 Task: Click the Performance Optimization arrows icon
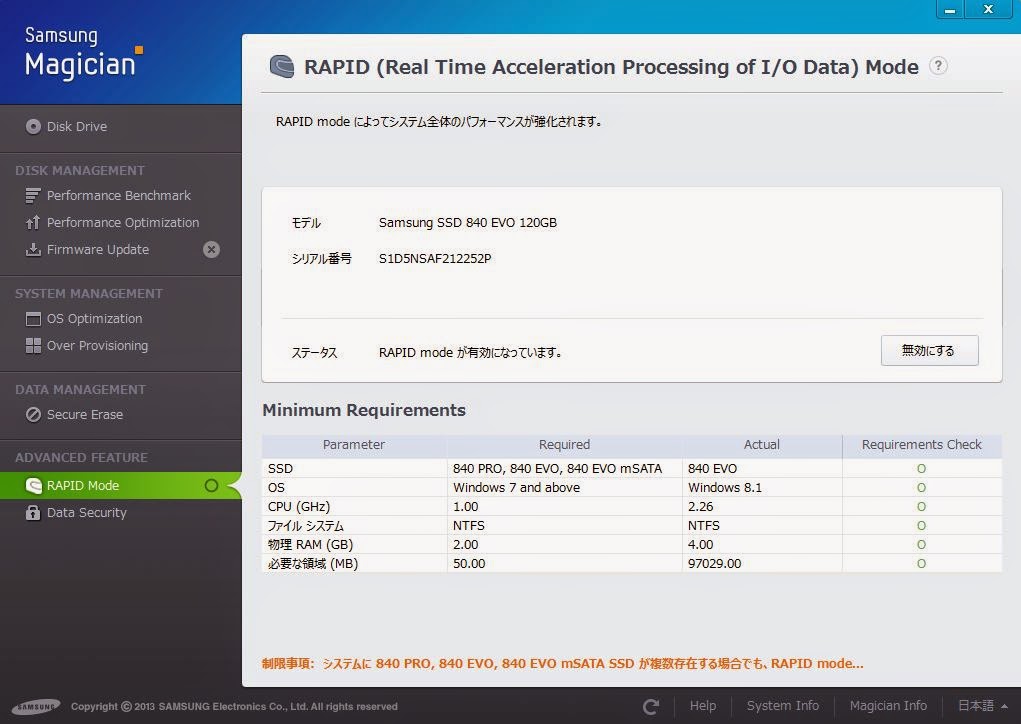(33, 223)
